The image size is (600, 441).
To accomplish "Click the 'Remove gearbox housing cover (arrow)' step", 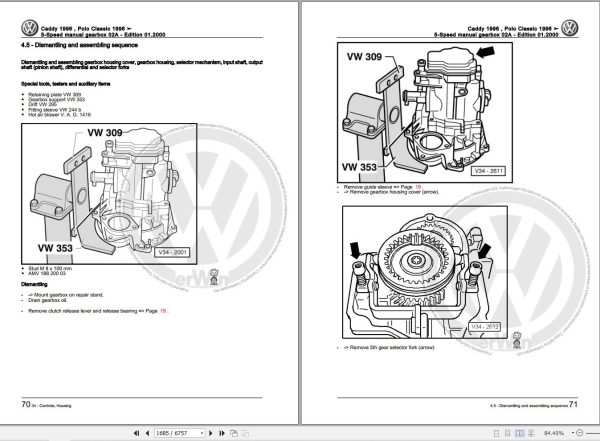I will (391, 192).
